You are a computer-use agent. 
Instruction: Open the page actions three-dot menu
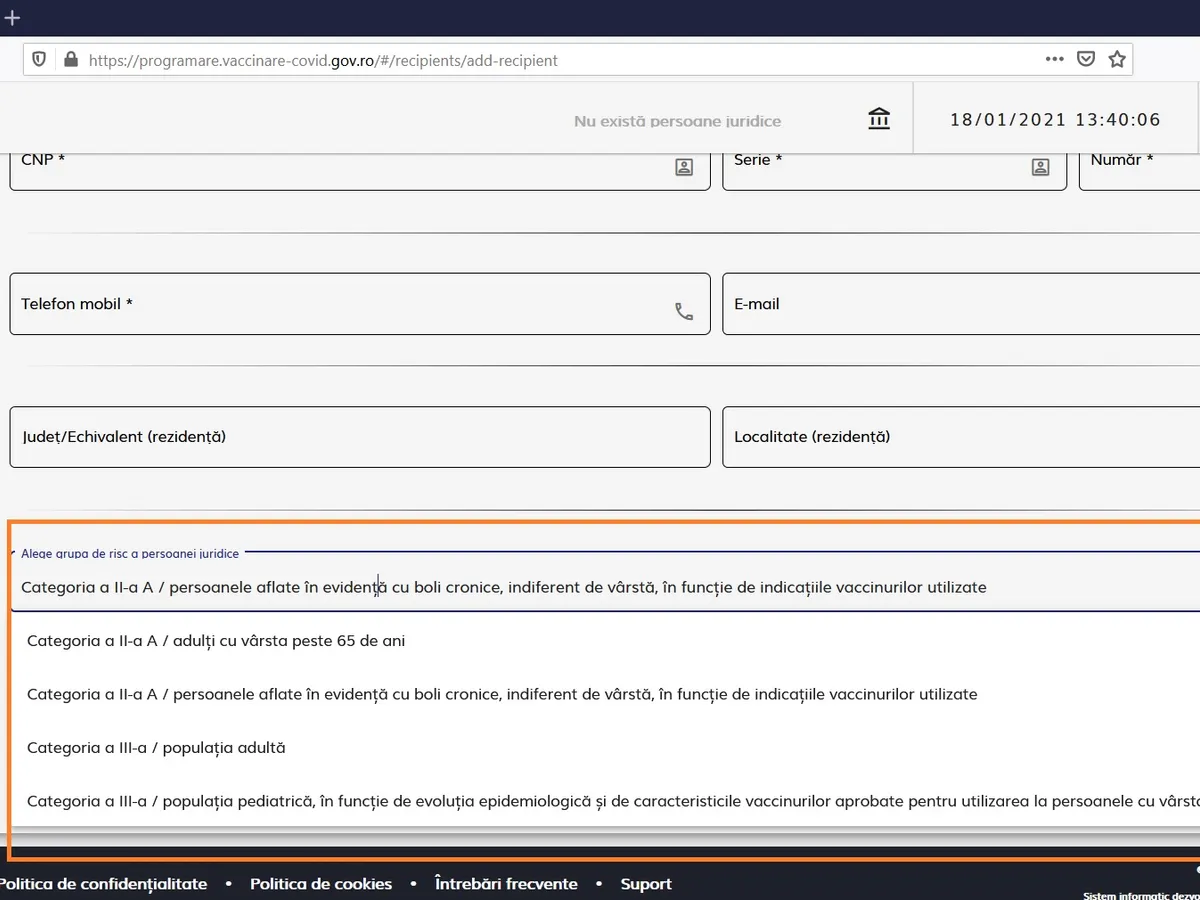point(1054,60)
